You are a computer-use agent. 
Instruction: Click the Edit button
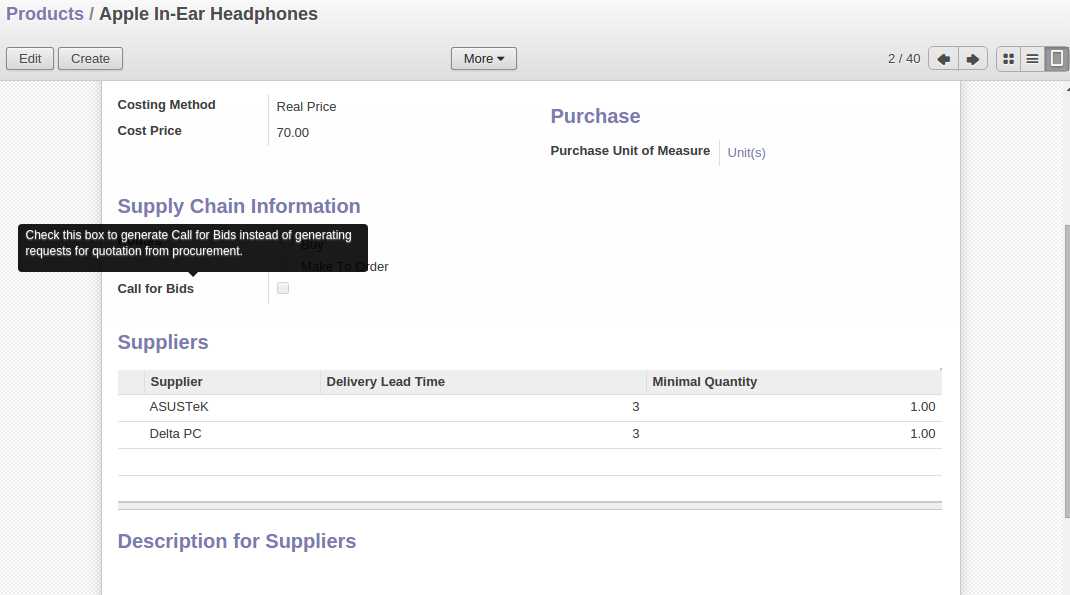(x=30, y=59)
